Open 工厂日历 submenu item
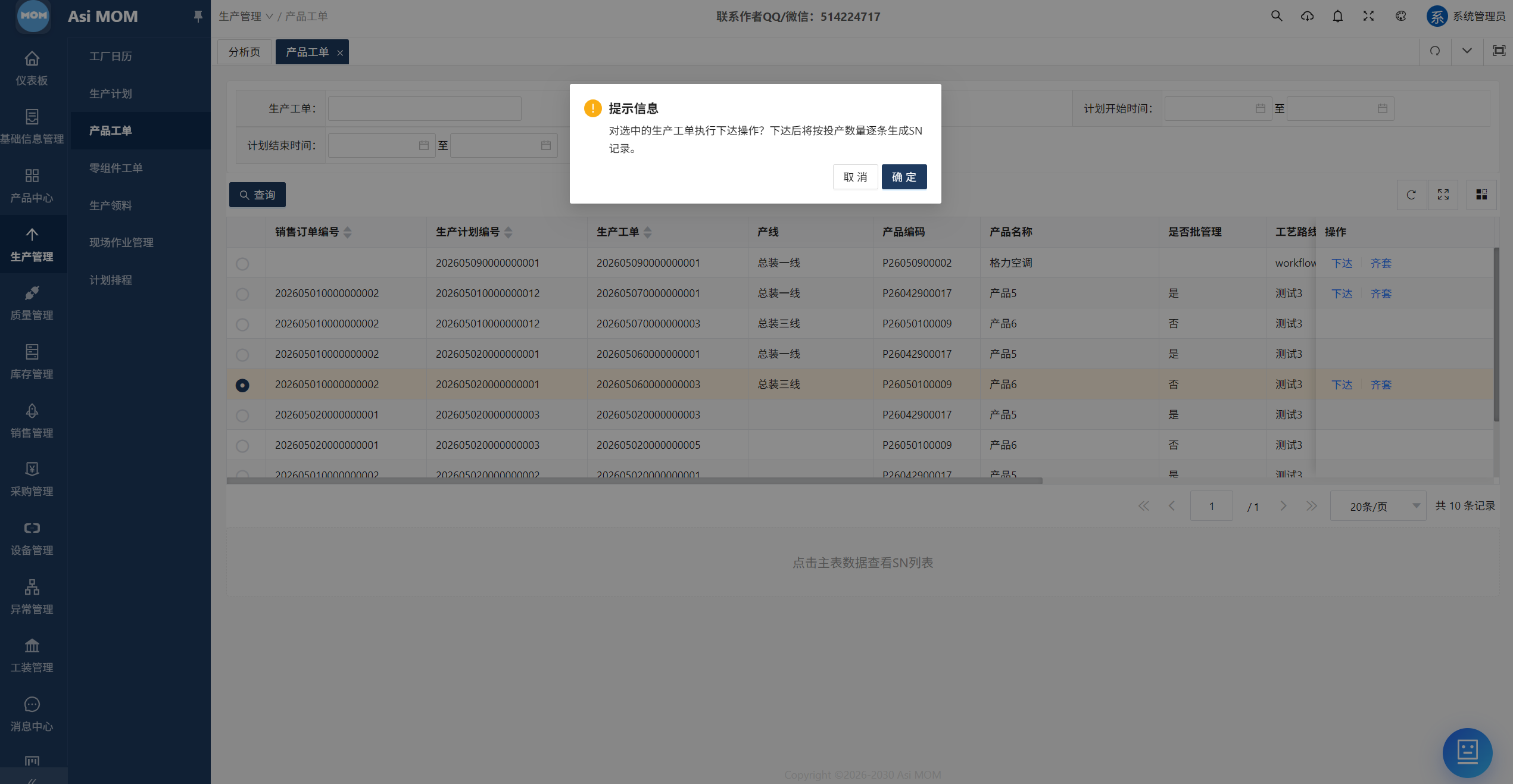This screenshot has height=784, width=1513. click(x=111, y=57)
